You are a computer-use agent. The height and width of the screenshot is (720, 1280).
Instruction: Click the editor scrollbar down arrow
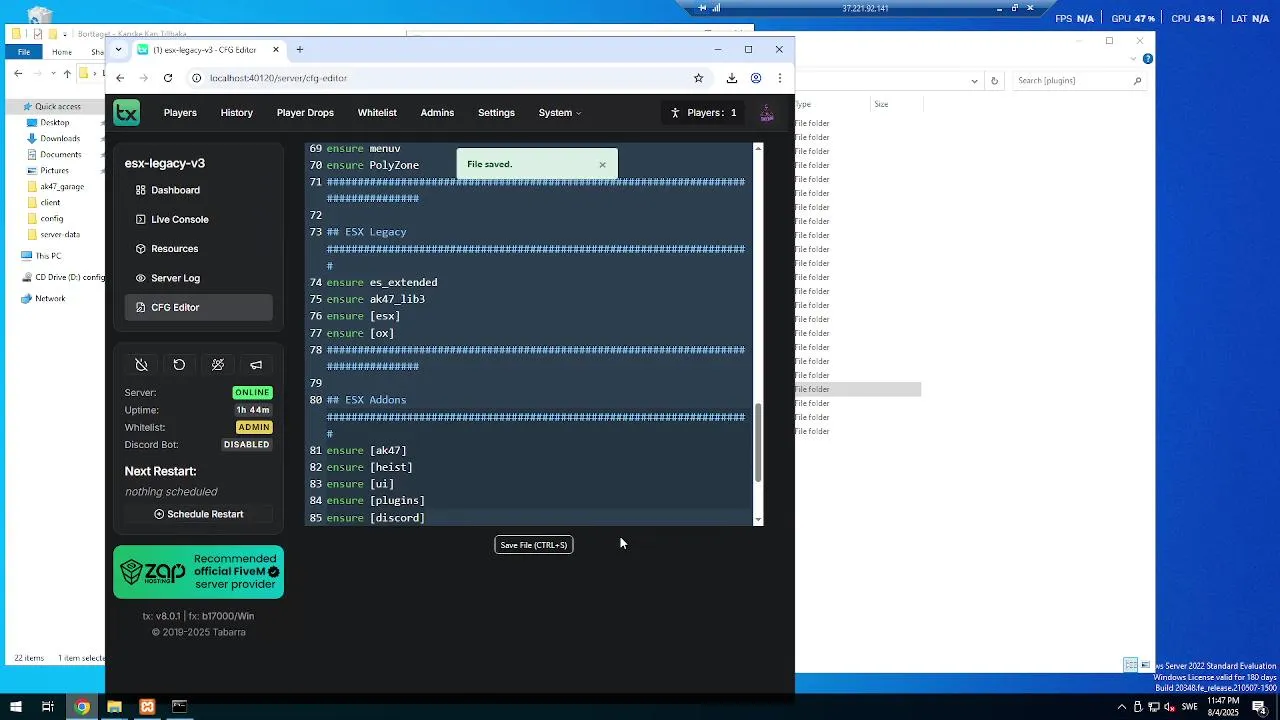tap(758, 519)
